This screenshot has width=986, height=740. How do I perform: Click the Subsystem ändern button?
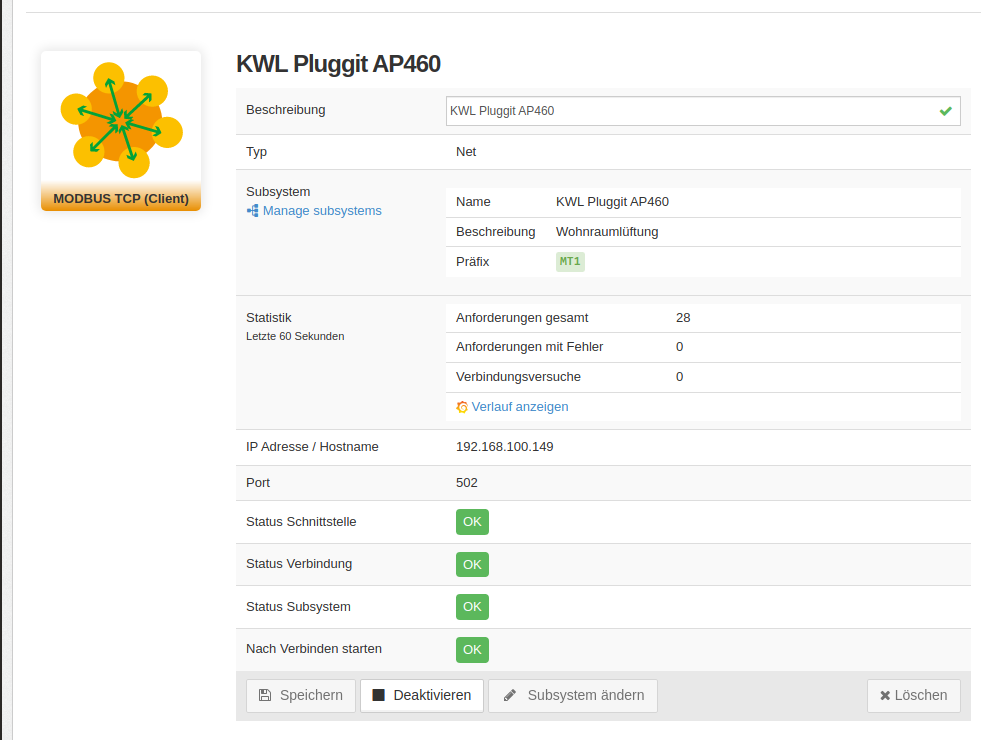[573, 695]
